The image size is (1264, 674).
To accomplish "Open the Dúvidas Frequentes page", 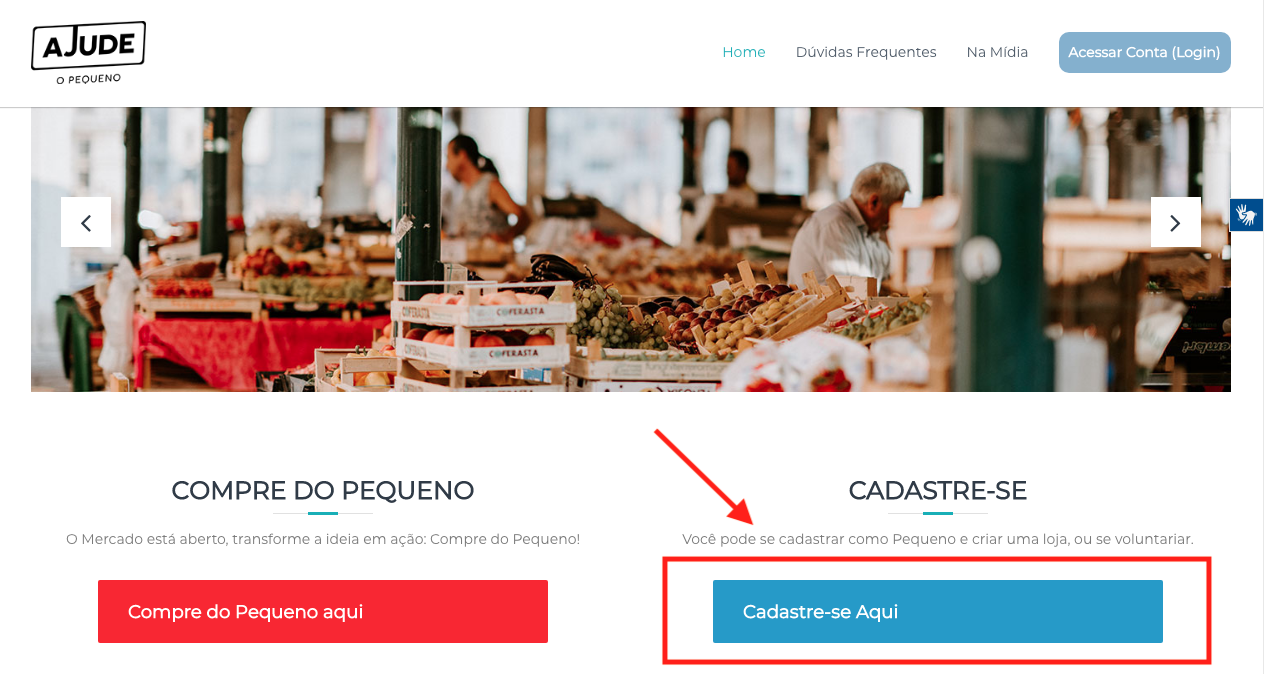I will coord(866,52).
